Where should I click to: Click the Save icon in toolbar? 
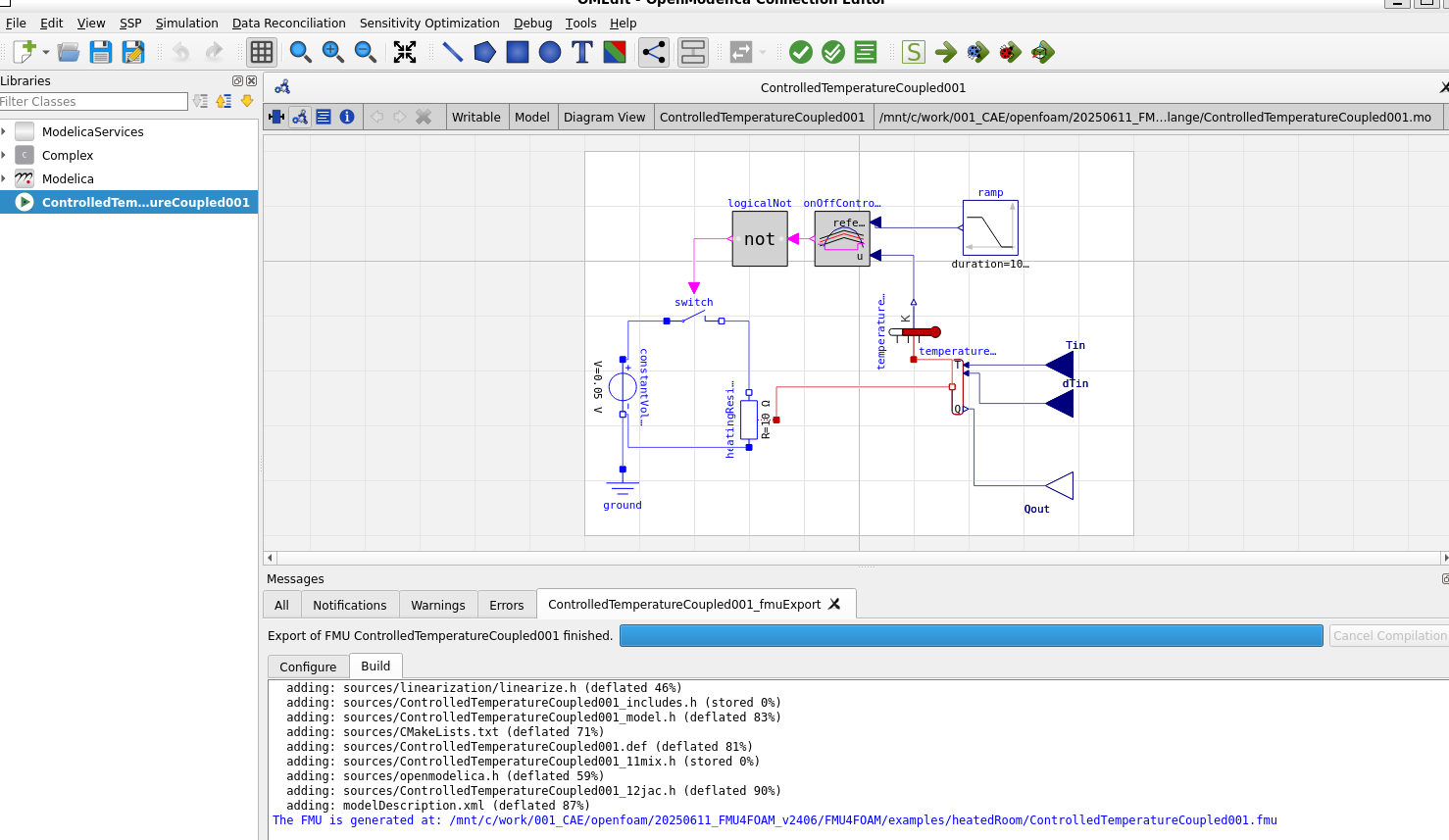point(101,52)
